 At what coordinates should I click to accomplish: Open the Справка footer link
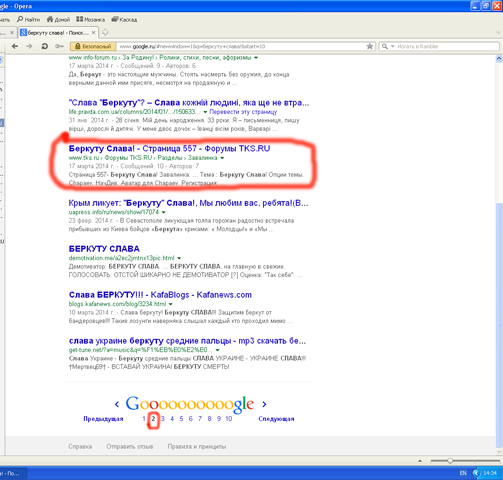(80, 447)
